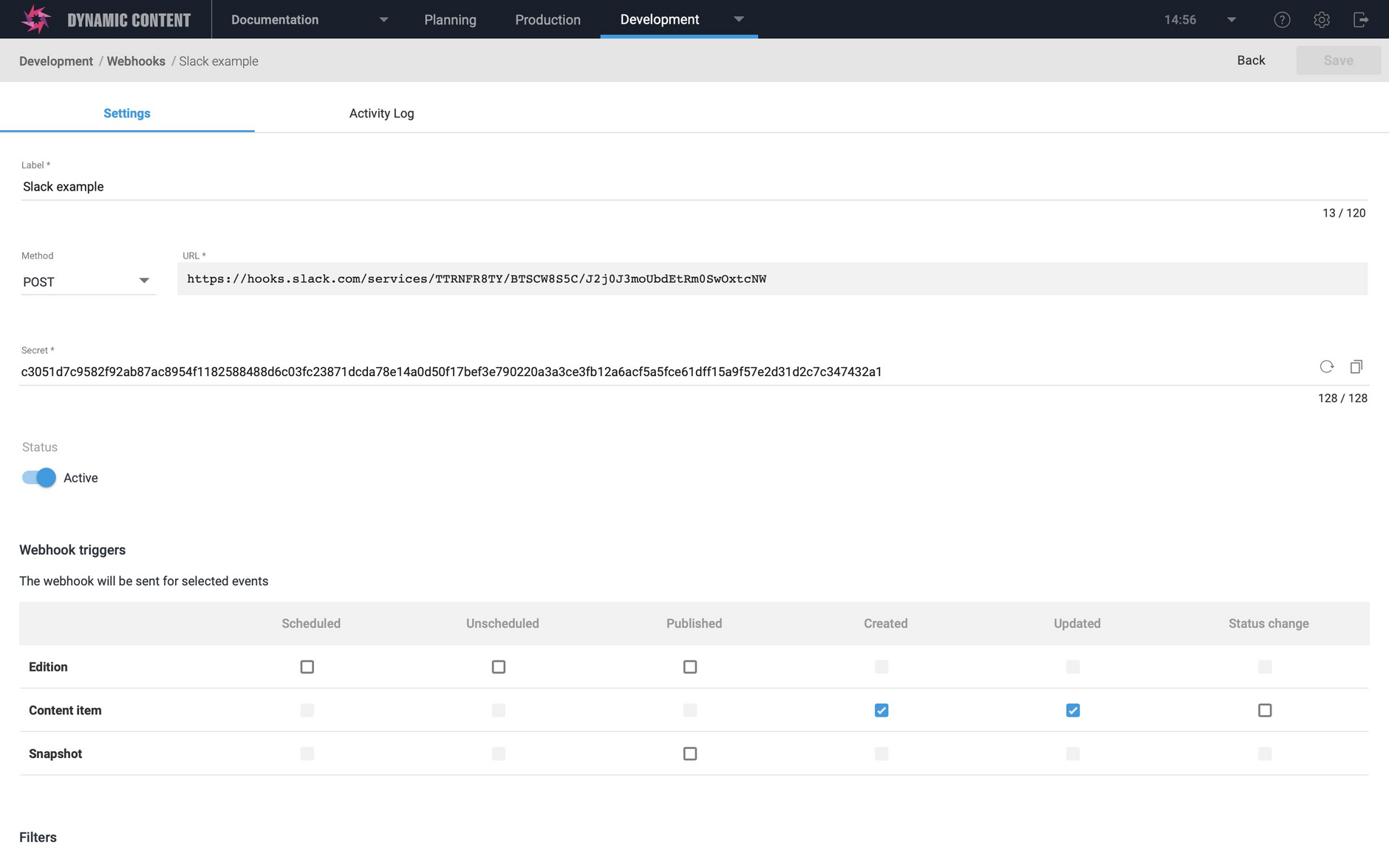Image resolution: width=1389 pixels, height=868 pixels.
Task: Click the Back button
Action: 1251,61
